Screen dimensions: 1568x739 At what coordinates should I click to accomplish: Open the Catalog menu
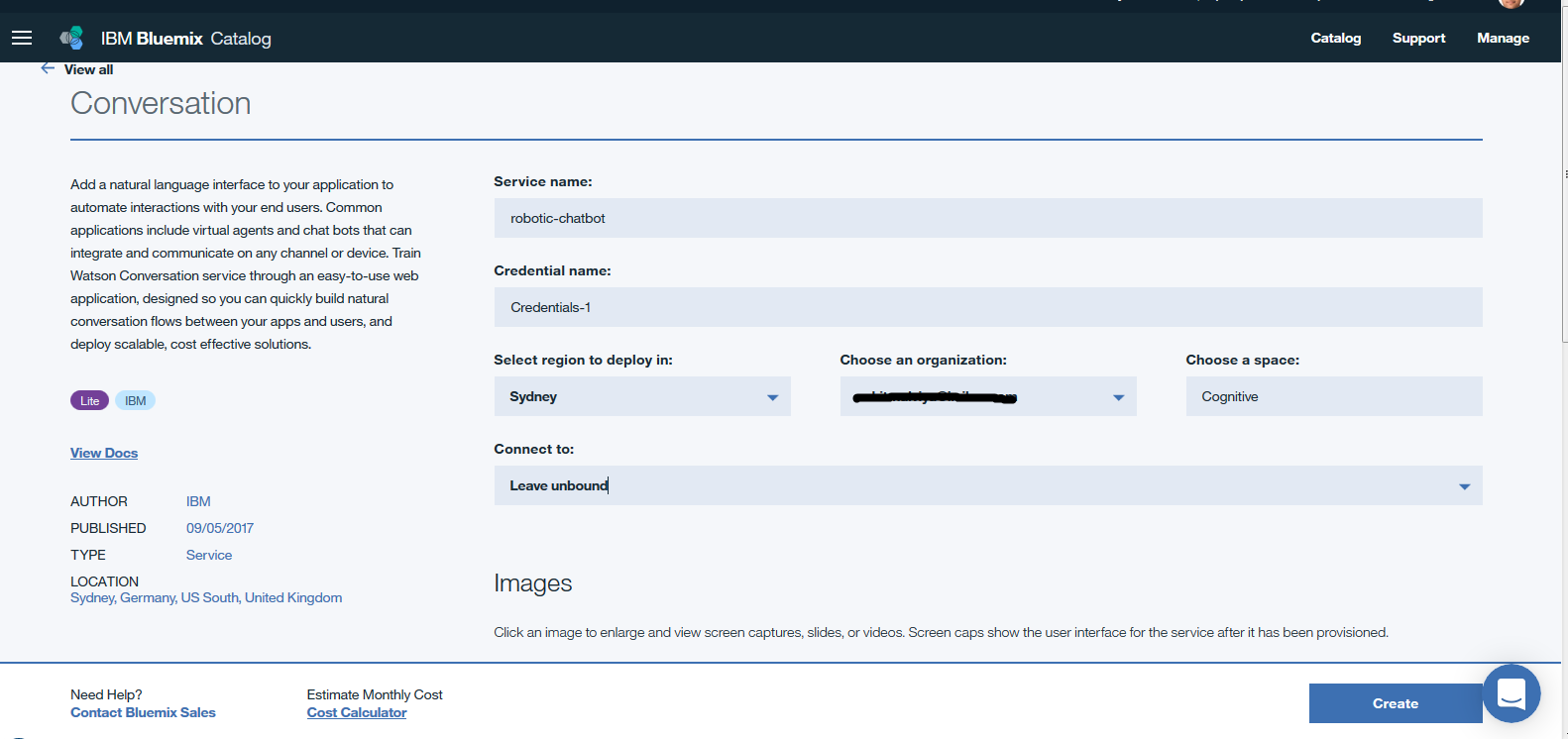(1335, 38)
